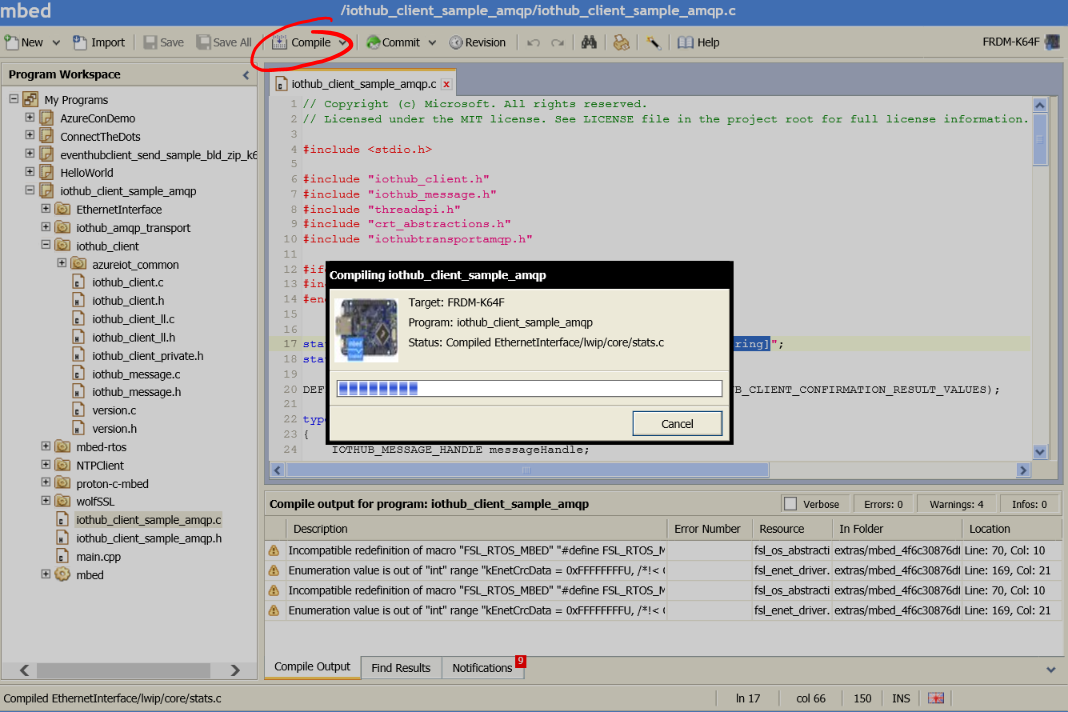The height and width of the screenshot is (712, 1068).
Task: Click the binoculars Find icon
Action: click(x=589, y=42)
